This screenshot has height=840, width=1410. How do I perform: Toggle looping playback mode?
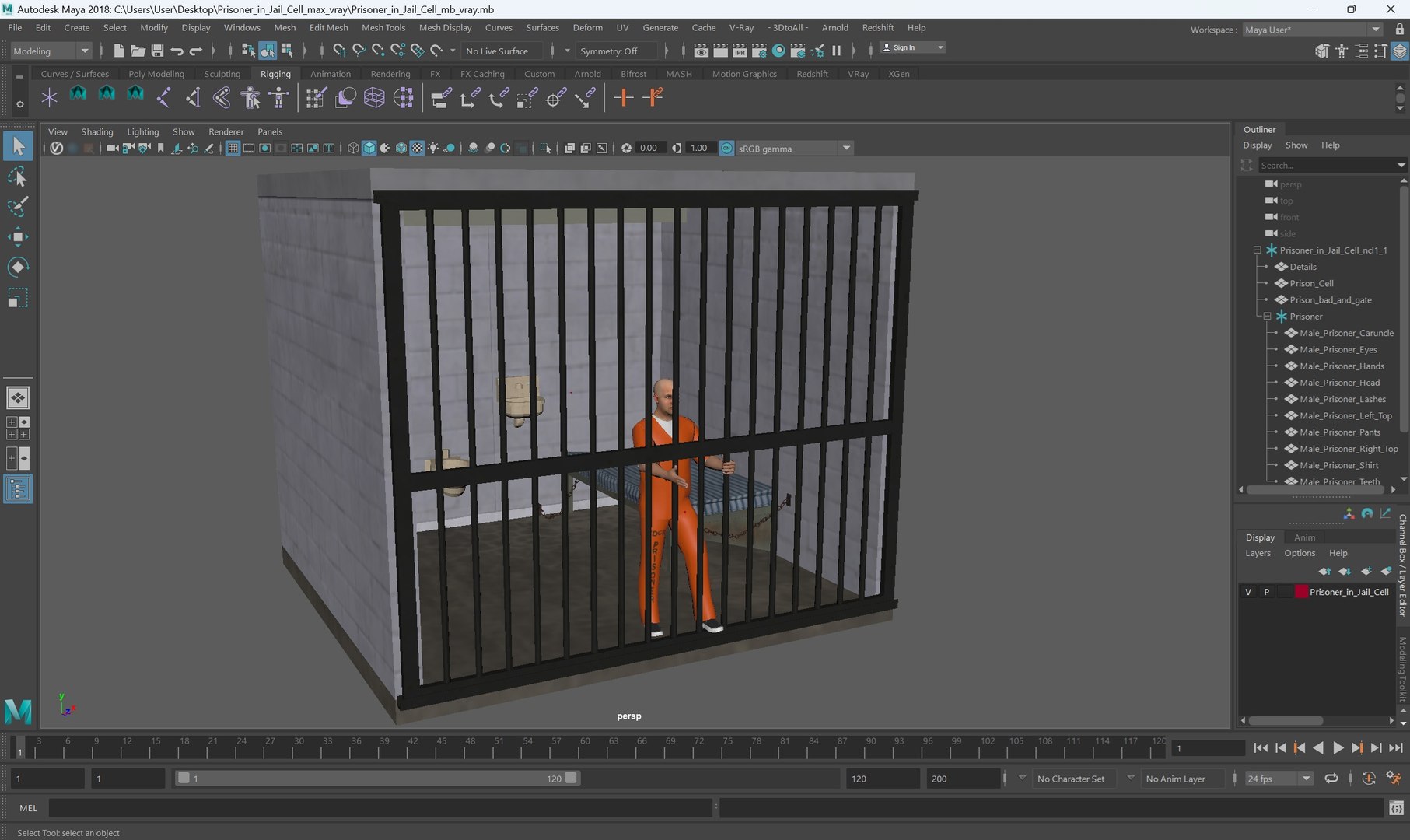1331,779
